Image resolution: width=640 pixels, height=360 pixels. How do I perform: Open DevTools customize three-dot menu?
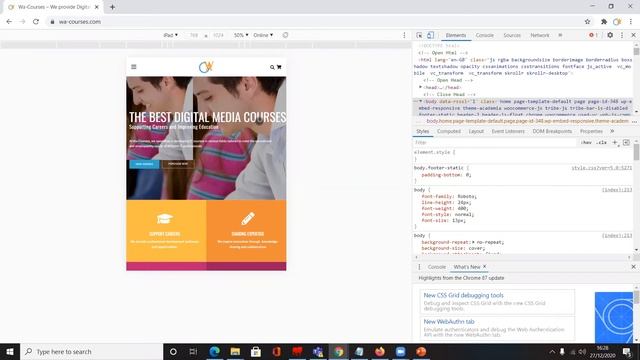click(622, 35)
